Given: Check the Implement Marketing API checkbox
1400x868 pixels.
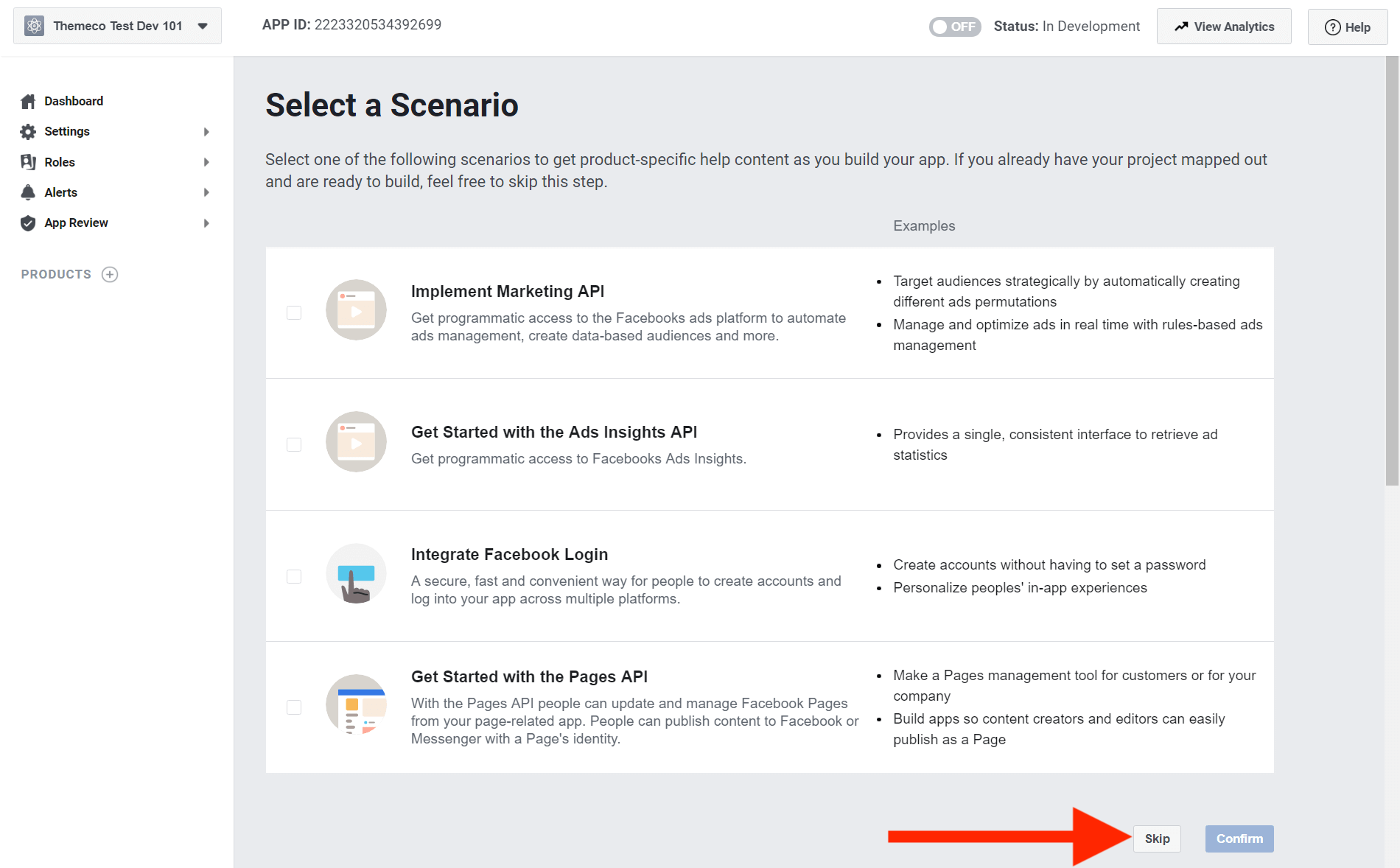Looking at the screenshot, I should click(x=294, y=312).
